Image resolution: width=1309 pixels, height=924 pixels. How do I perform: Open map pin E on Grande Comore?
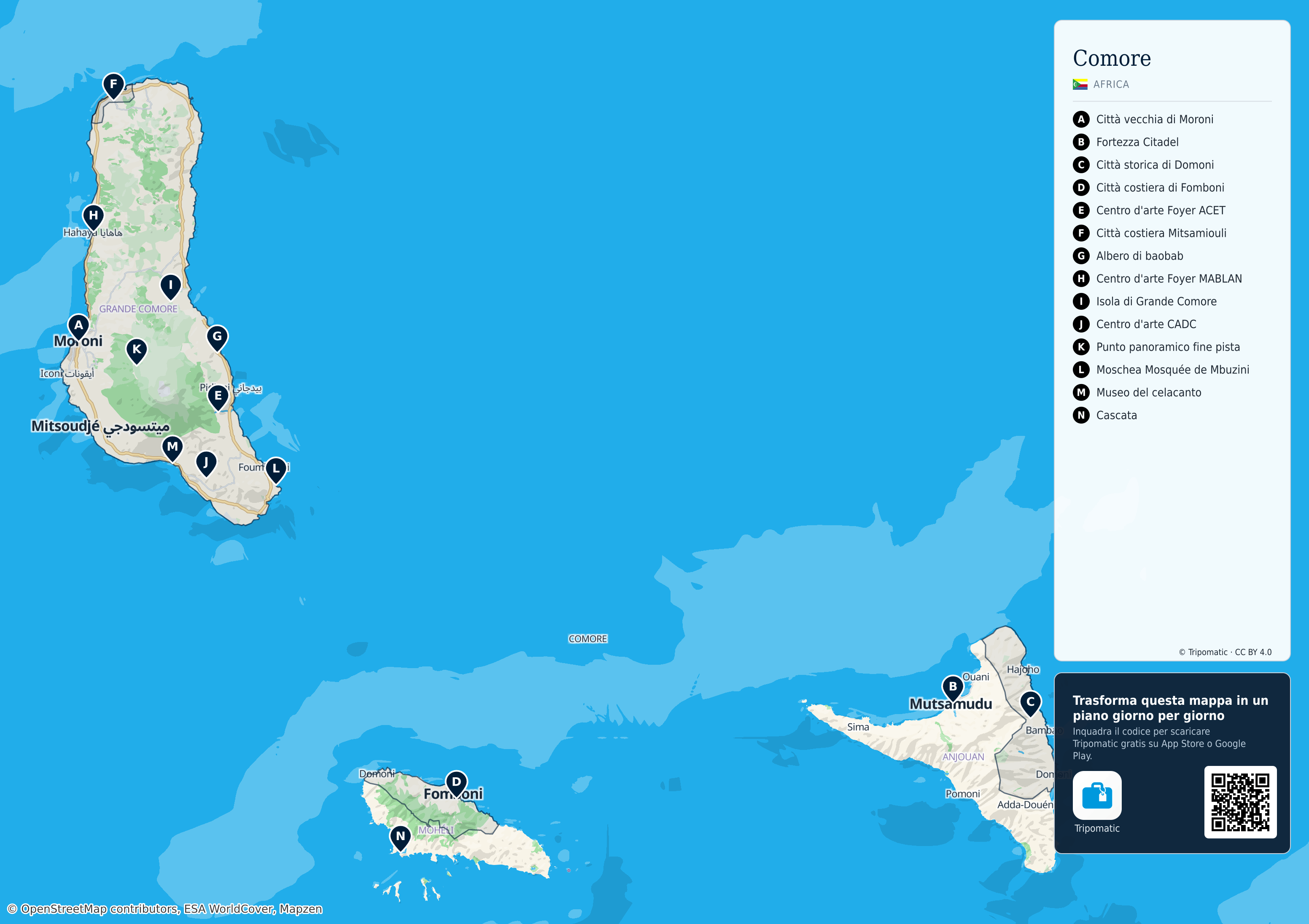pos(218,398)
